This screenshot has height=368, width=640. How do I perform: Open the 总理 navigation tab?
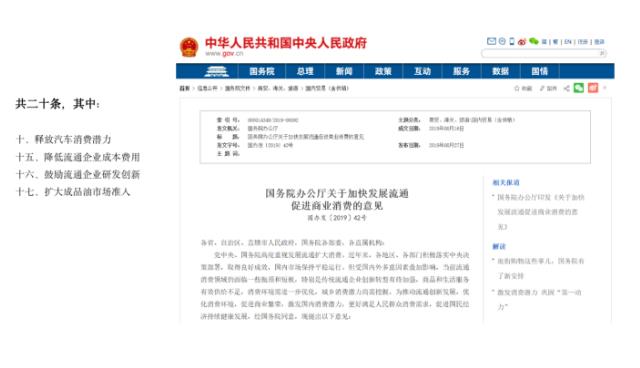point(305,71)
